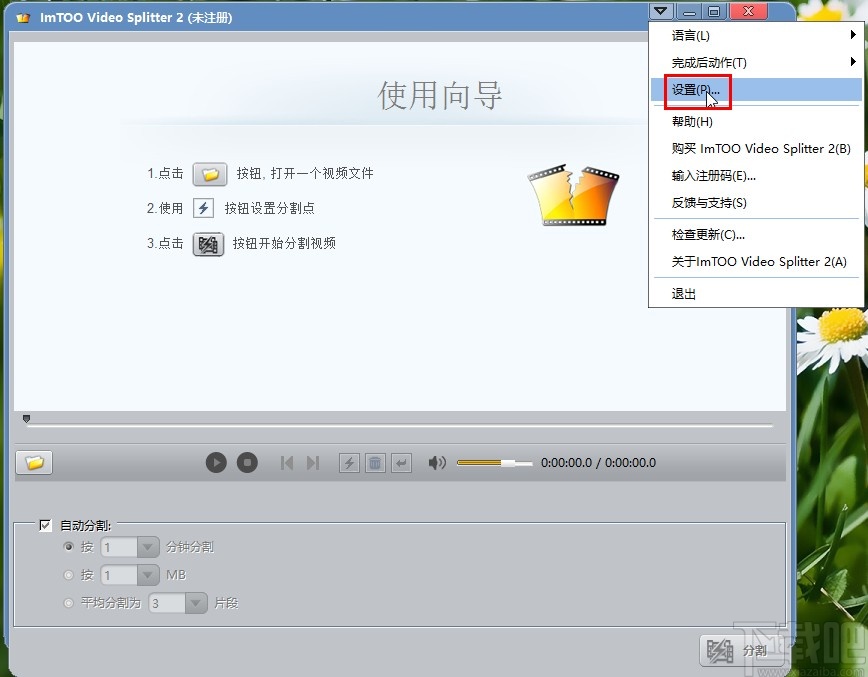Jump to next split point
Image resolution: width=868 pixels, height=677 pixels.
pyautogui.click(x=313, y=462)
